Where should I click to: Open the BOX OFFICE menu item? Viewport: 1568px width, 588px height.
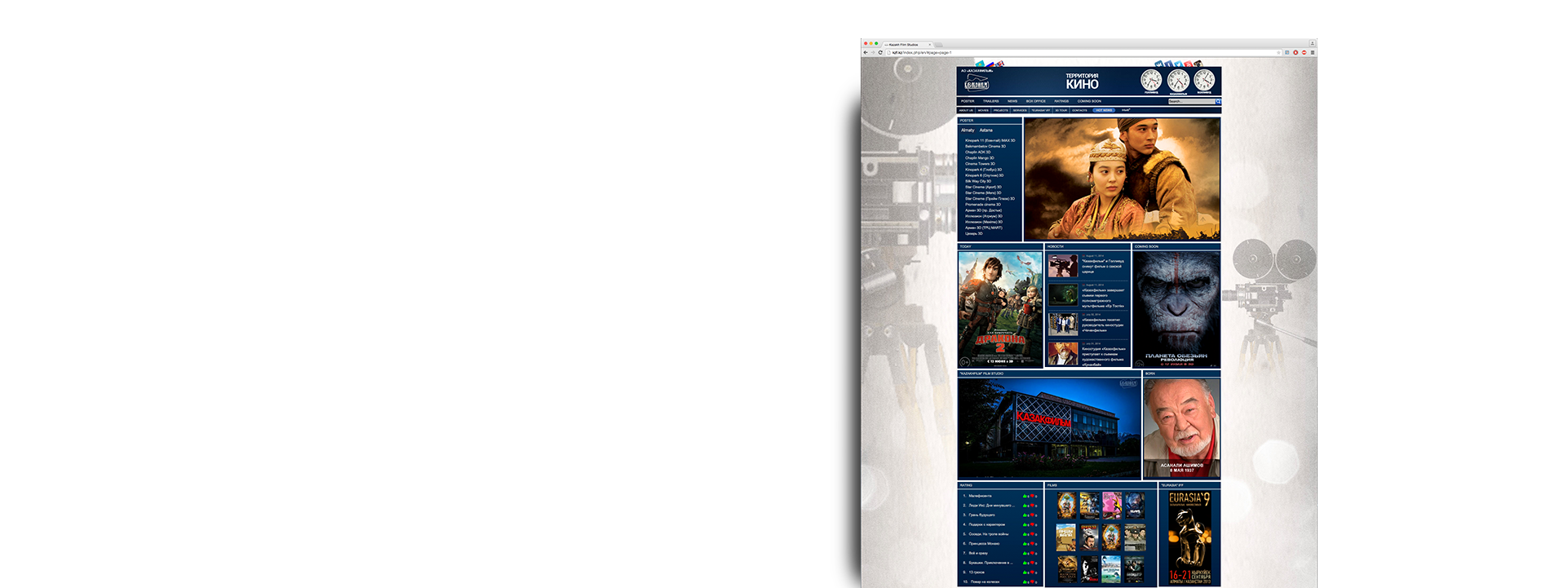1036,101
